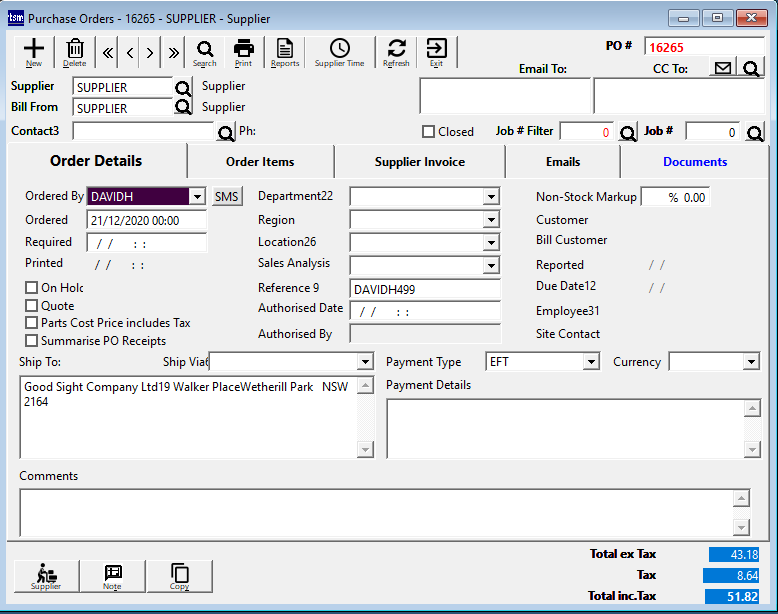Expand the Payment Type dropdown
Viewport: 778px width, 614px height.
click(x=590, y=362)
